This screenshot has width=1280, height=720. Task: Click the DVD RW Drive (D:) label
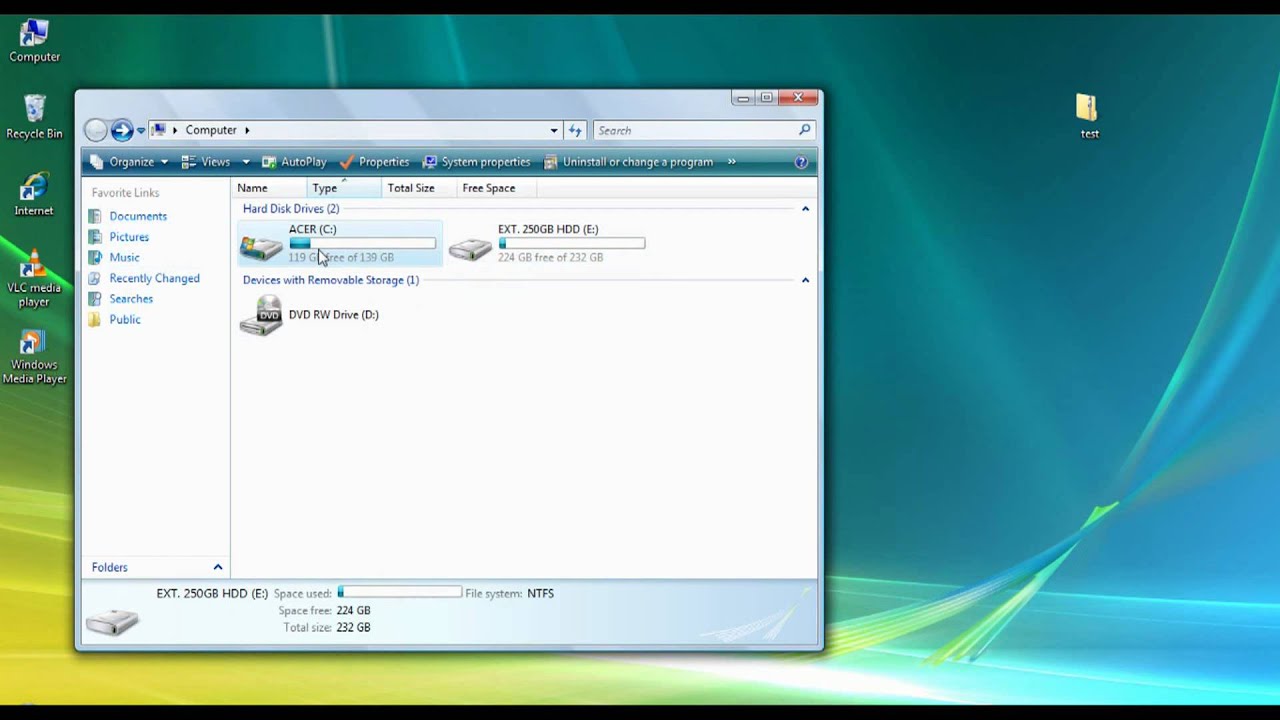[x=333, y=315]
